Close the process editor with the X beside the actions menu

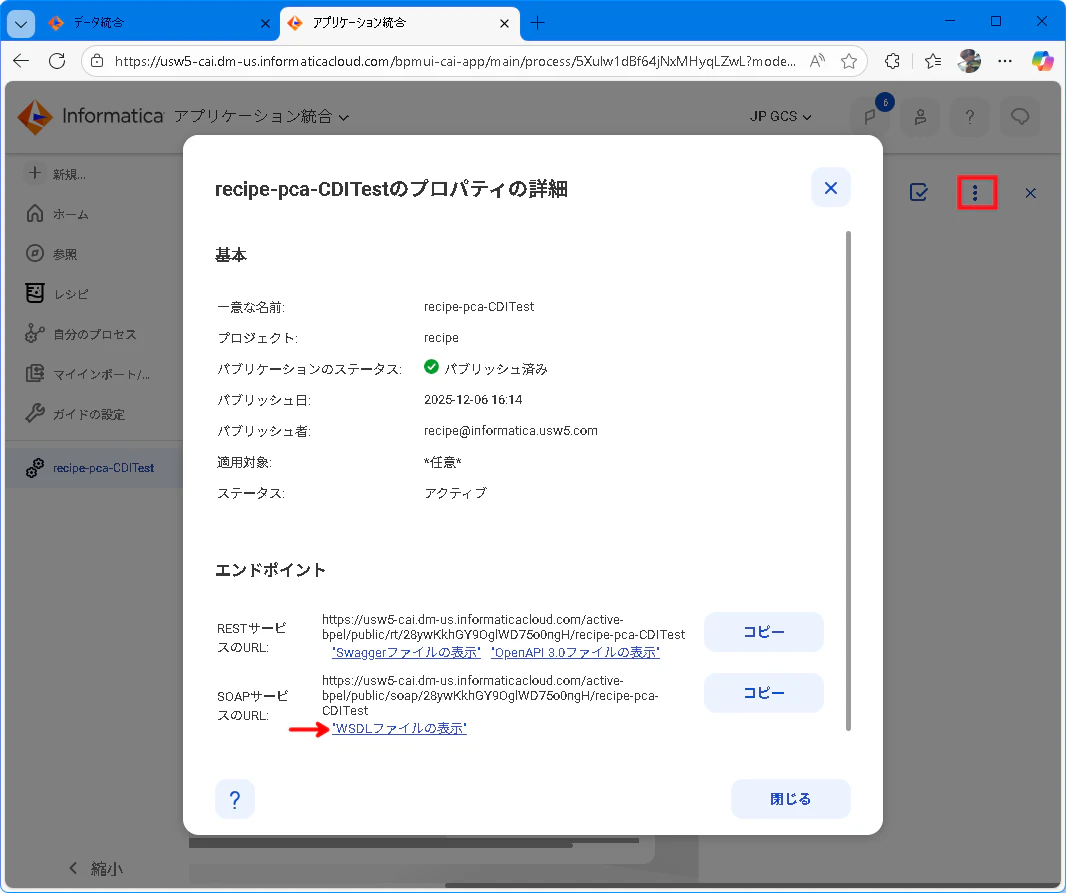coord(1030,194)
